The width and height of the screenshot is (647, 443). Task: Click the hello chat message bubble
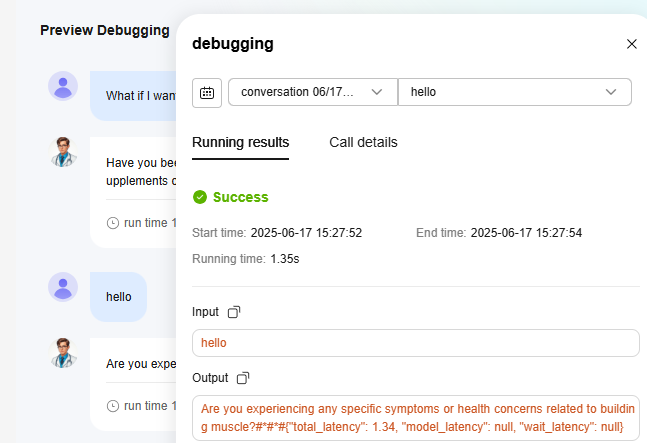coord(118,297)
